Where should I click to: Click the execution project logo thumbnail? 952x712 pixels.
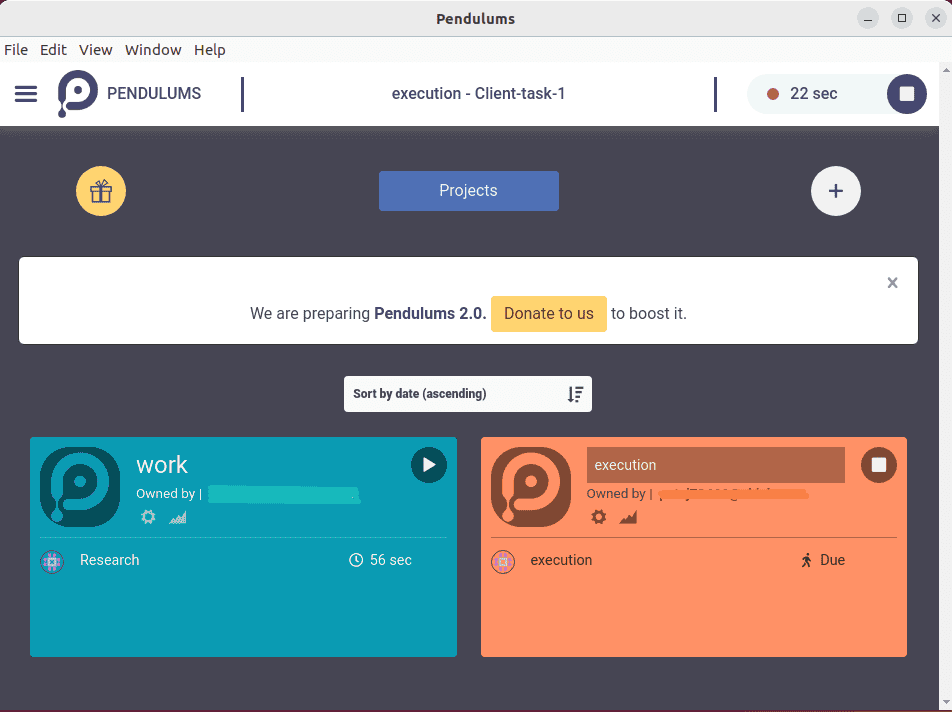pos(531,487)
